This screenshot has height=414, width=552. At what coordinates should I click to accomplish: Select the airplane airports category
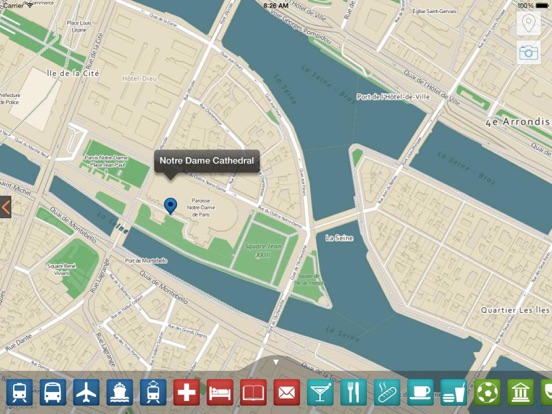coord(86,392)
